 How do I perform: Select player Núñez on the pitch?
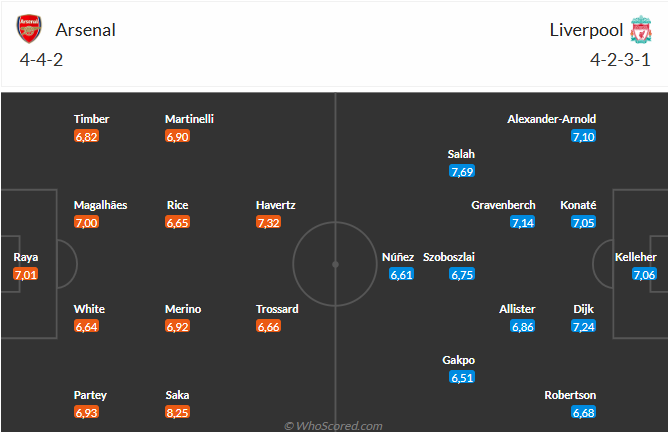398,257
